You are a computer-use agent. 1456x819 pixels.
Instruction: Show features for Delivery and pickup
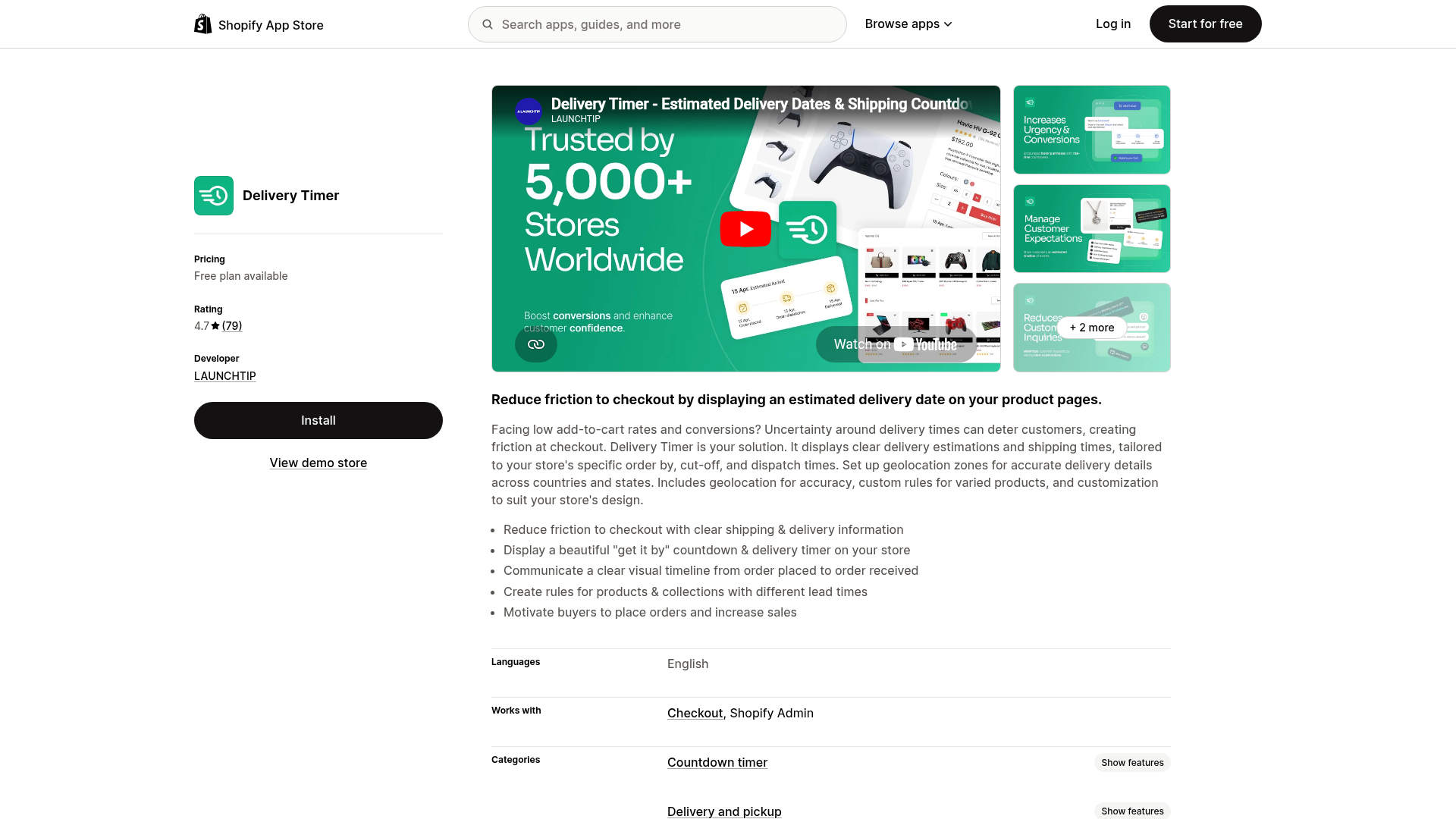1132,811
